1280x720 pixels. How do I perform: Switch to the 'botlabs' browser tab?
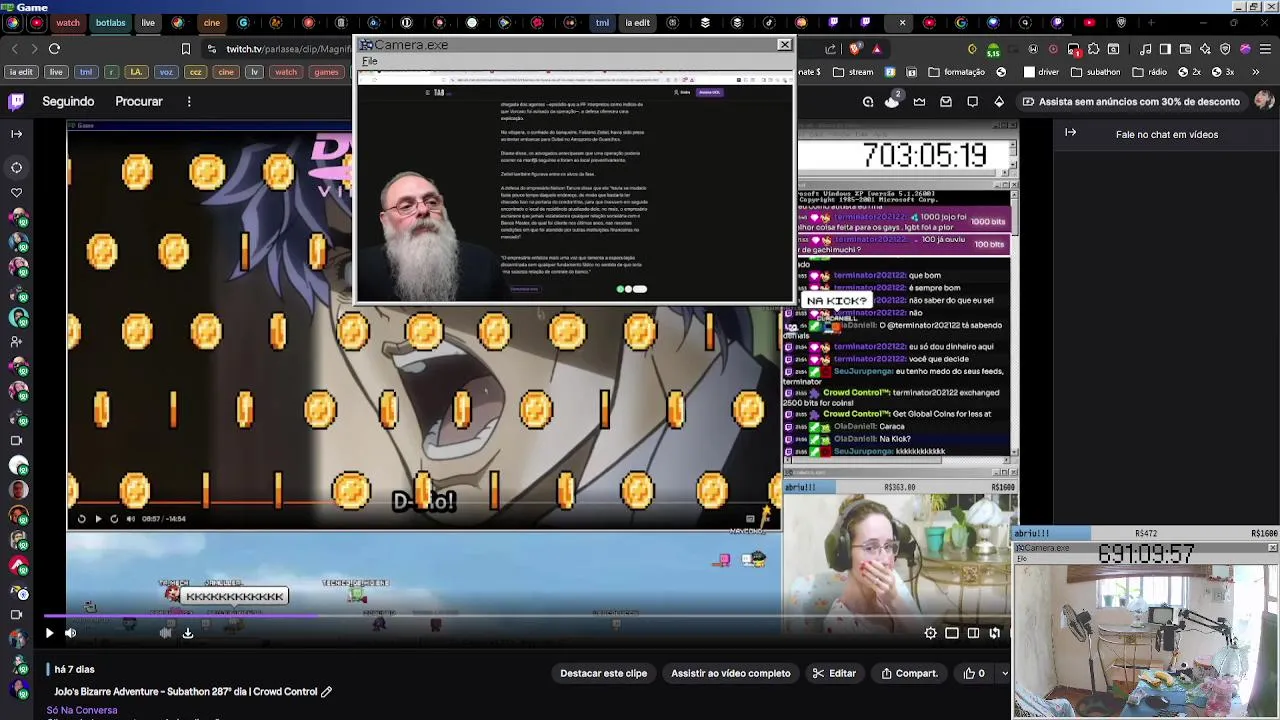click(110, 22)
